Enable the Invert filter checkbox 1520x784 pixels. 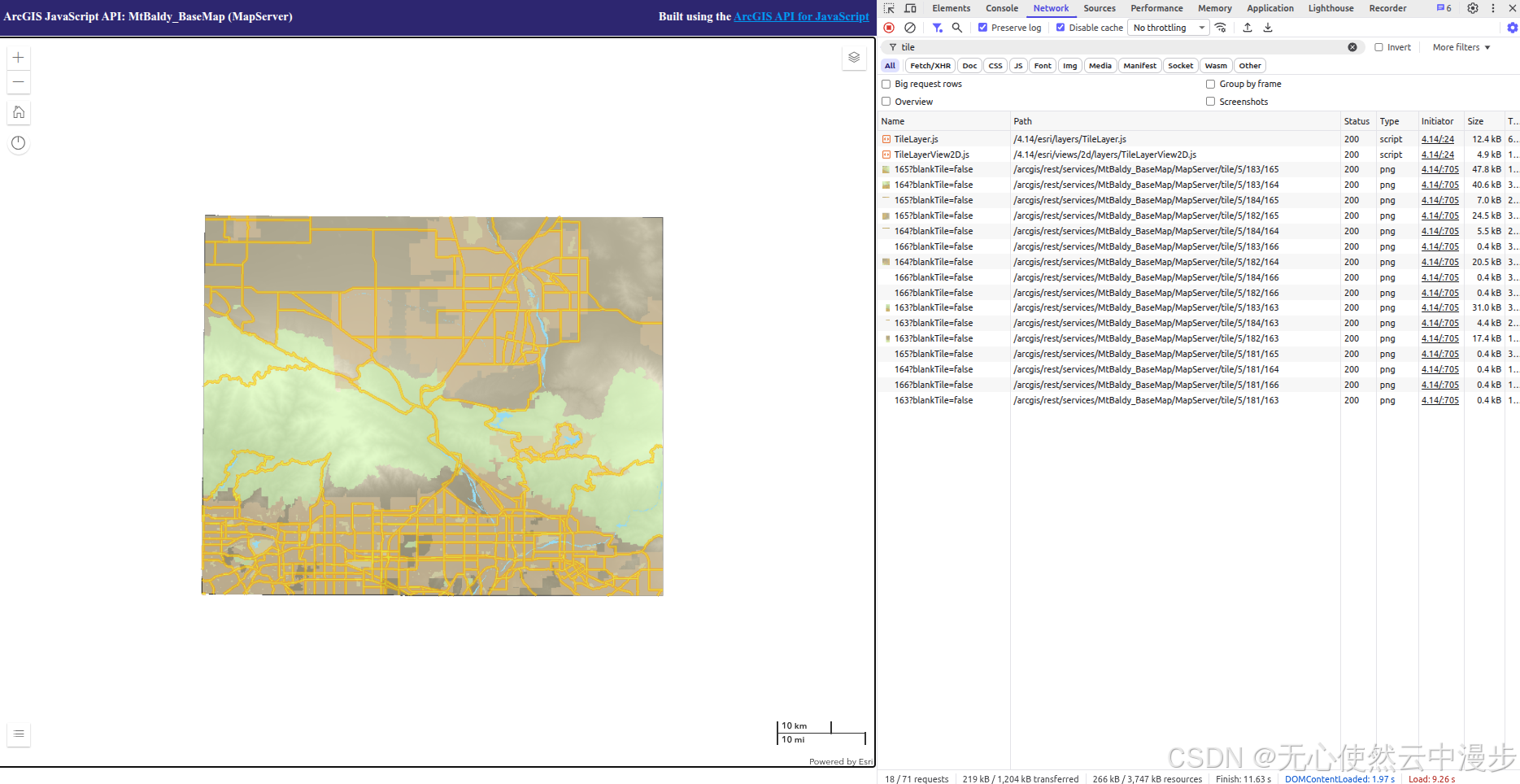point(1378,47)
